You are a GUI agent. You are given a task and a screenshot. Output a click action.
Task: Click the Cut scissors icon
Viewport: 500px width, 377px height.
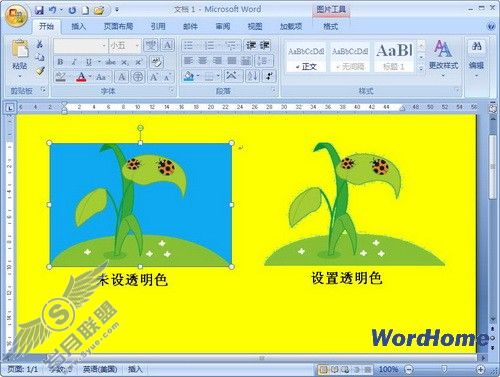(40, 44)
